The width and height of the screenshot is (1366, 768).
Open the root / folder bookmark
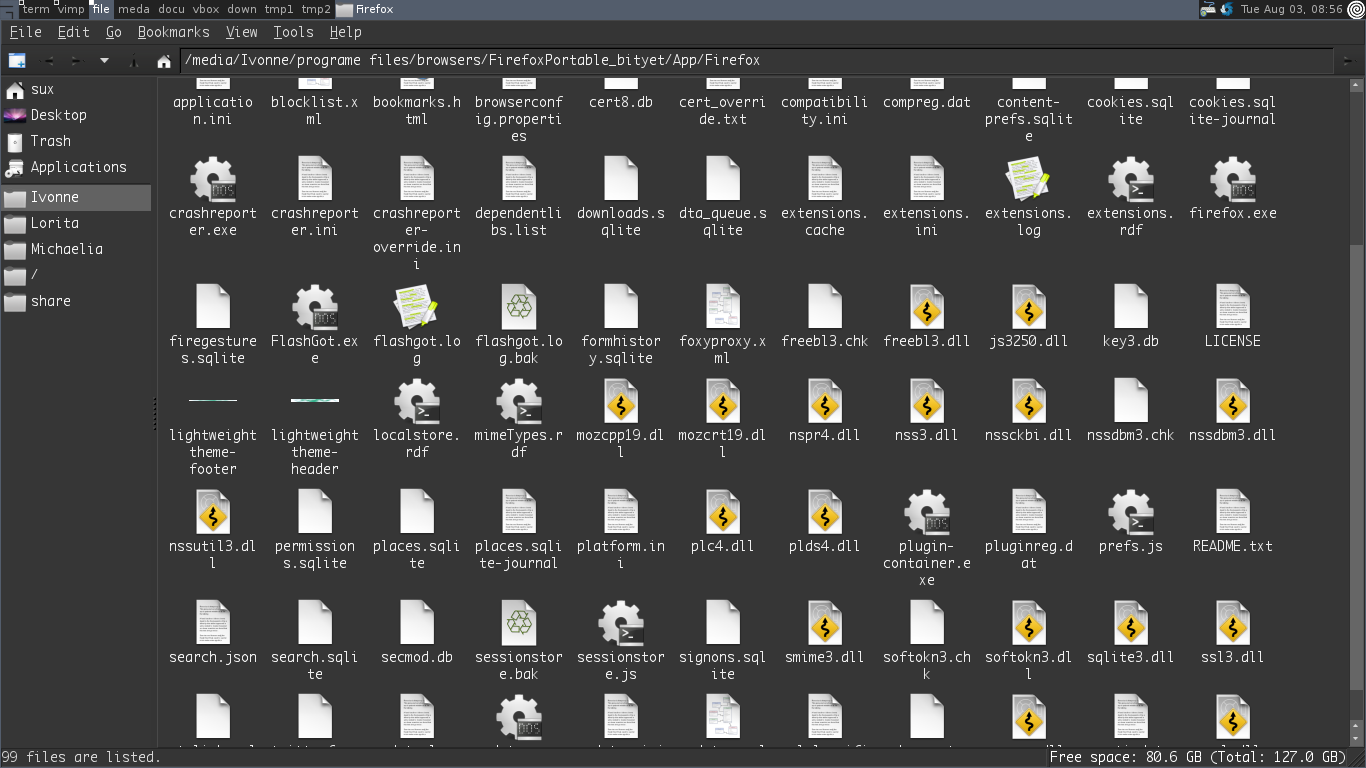(76, 275)
